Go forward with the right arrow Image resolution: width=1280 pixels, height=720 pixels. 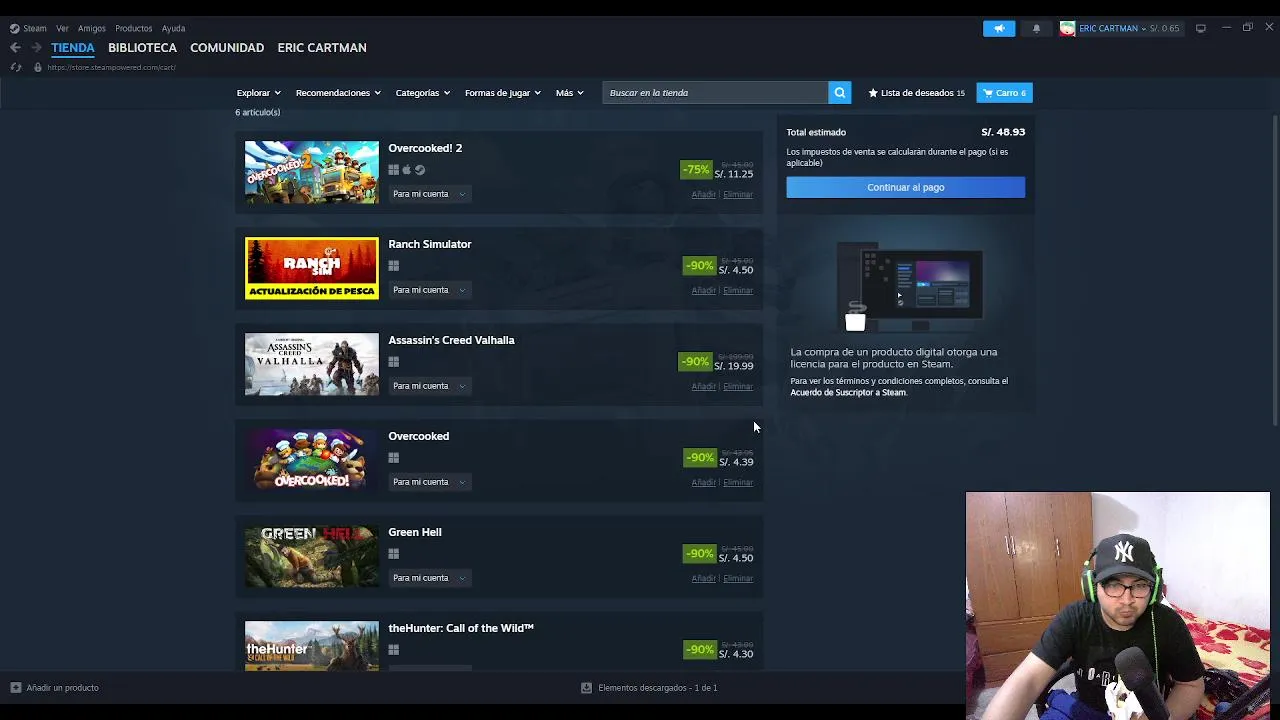click(36, 47)
